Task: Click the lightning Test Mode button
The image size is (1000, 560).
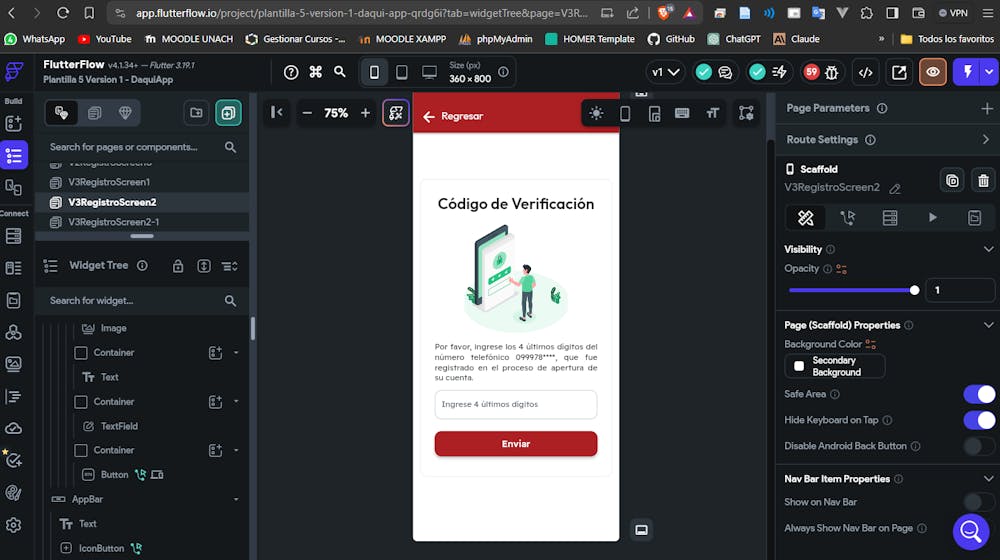Action: 967,72
